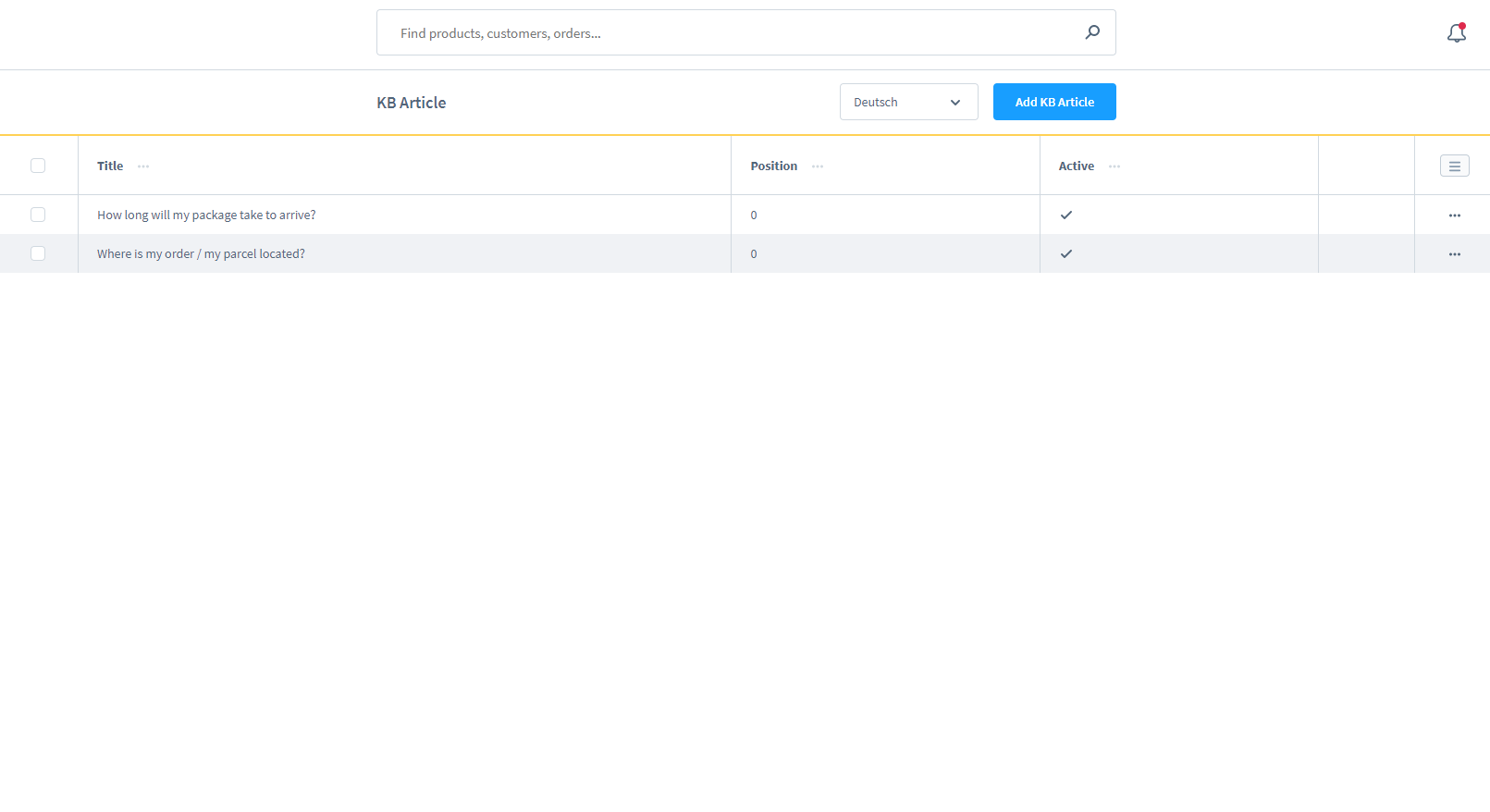Open Title column options dots

[x=143, y=166]
